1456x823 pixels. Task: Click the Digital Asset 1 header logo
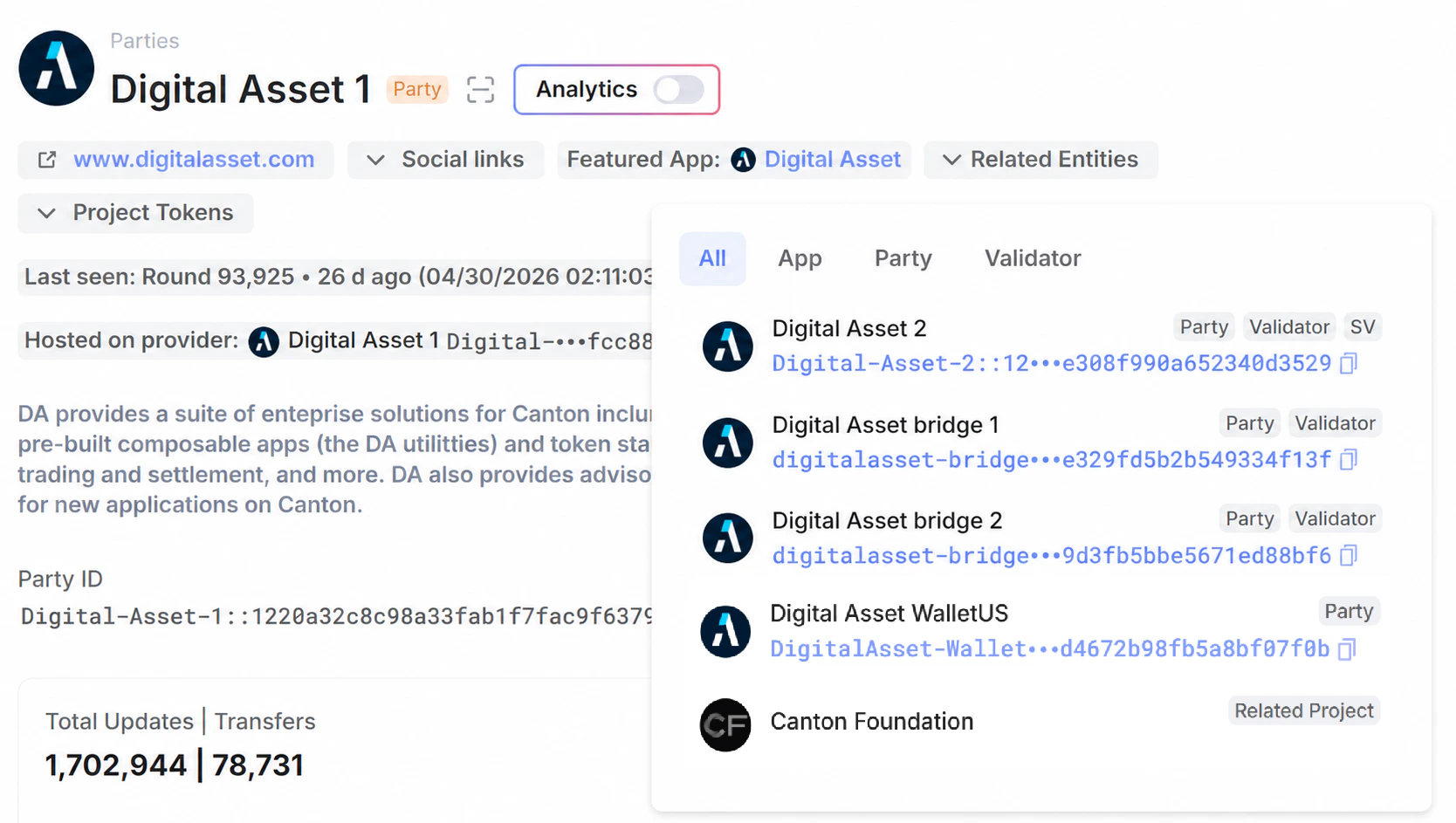click(56, 68)
